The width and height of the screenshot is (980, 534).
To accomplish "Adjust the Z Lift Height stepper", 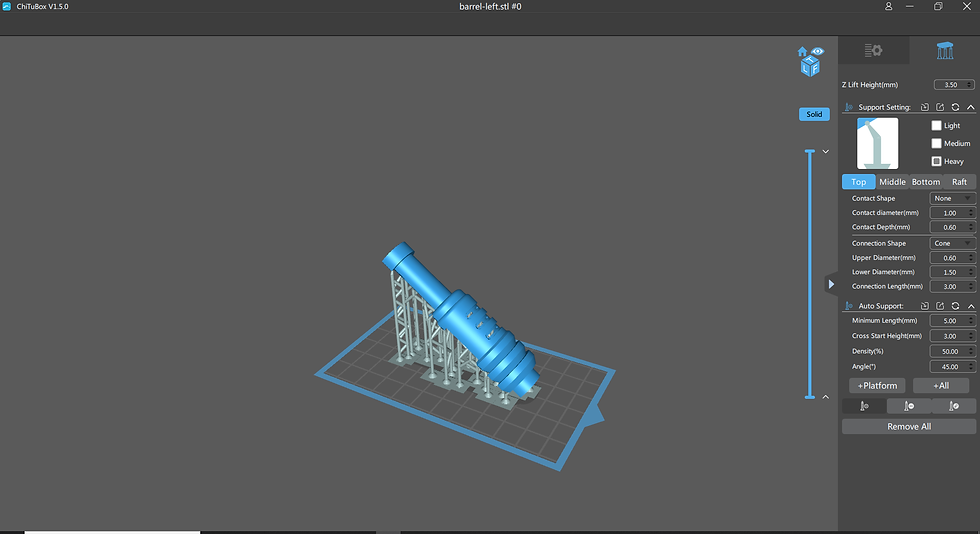I will [x=970, y=84].
